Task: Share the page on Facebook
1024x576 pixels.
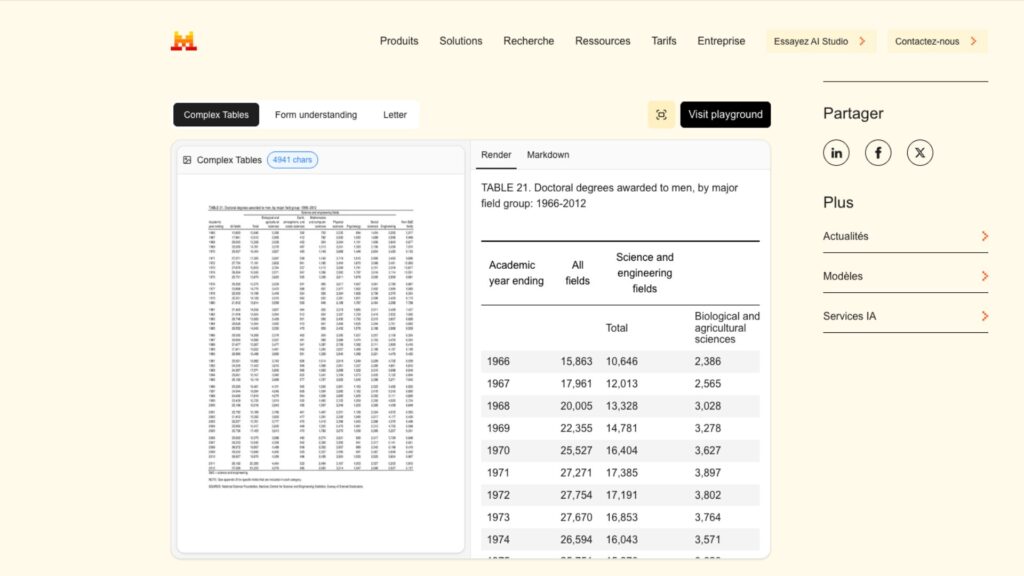Action: tap(878, 152)
